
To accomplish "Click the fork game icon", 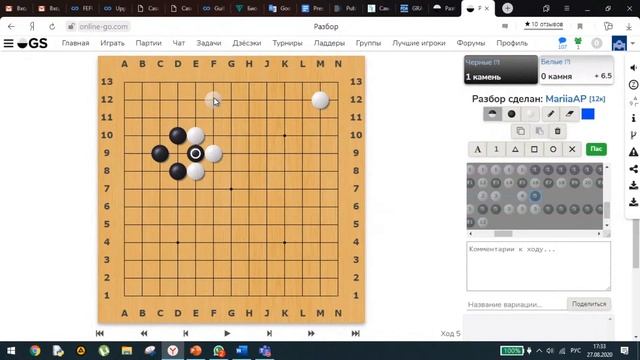I will [x=633, y=135].
